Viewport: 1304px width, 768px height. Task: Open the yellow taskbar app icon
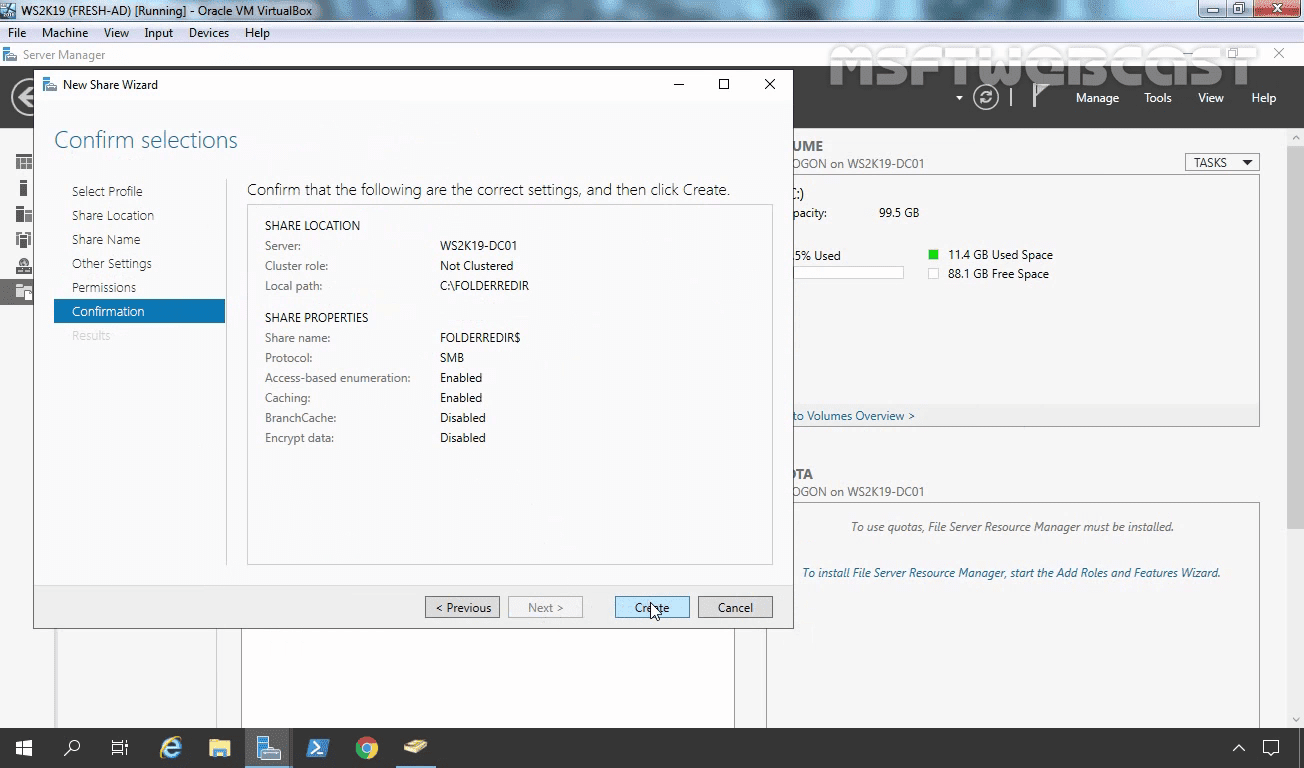(415, 747)
